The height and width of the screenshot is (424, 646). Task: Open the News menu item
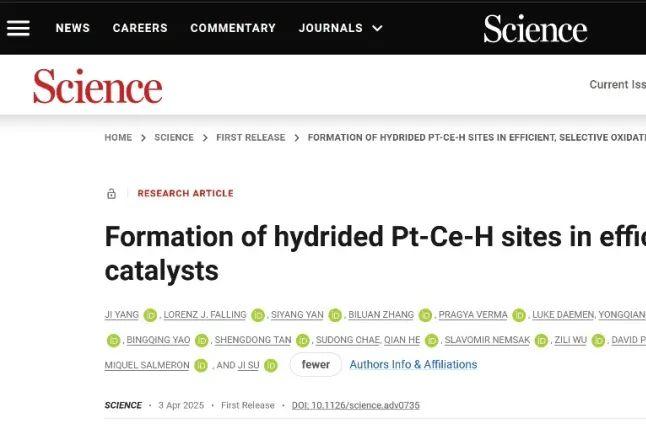point(73,28)
